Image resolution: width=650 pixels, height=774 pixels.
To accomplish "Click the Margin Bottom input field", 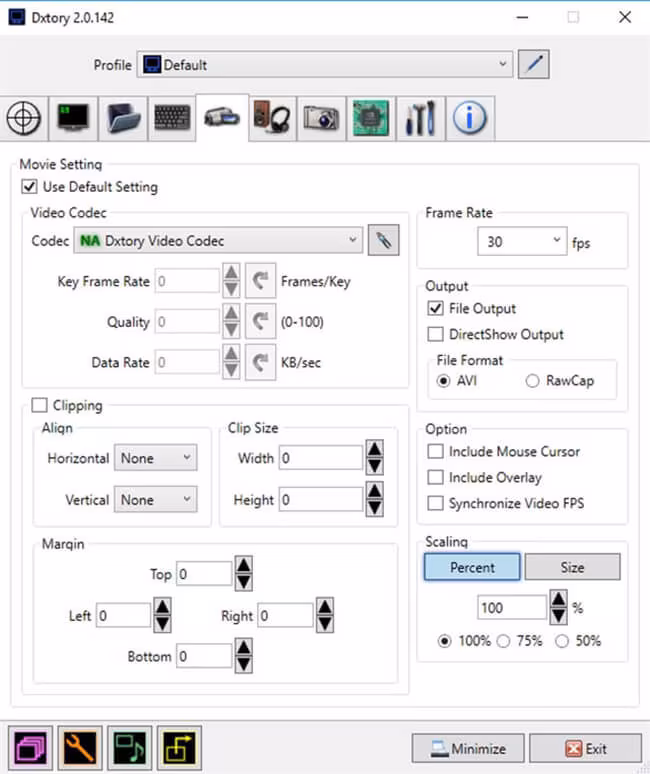I will click(x=204, y=656).
